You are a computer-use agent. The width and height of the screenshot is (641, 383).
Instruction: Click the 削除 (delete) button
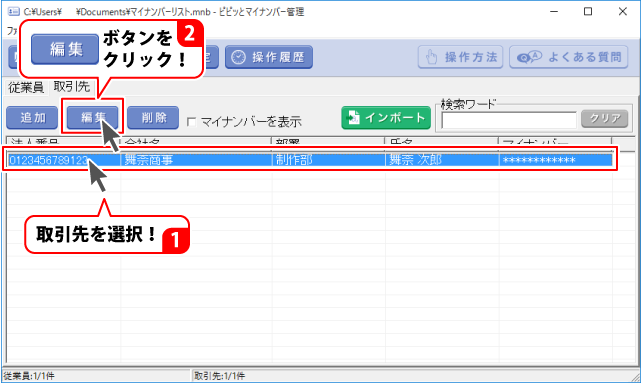click(153, 118)
